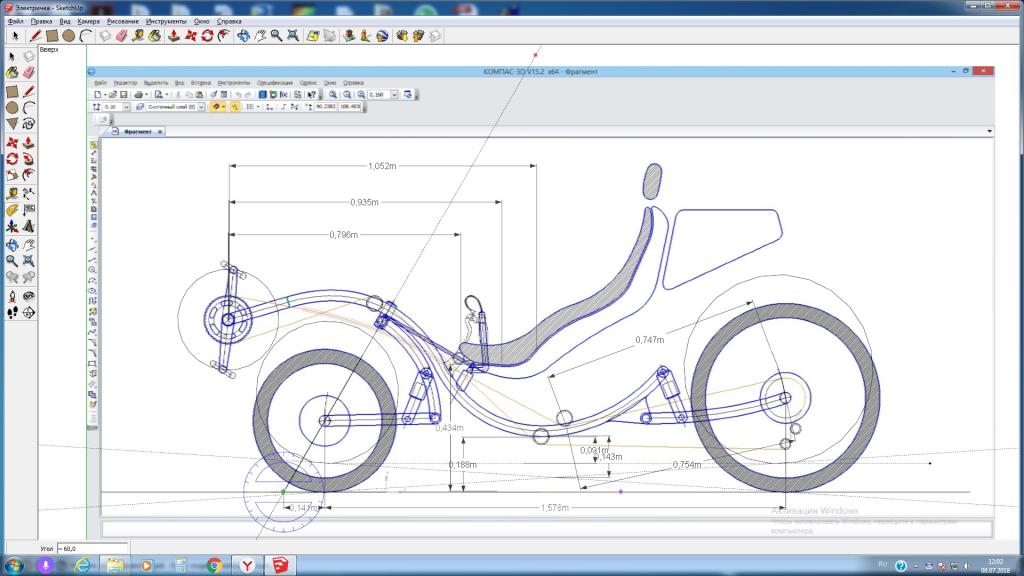Select the Dimension tool in left palette

pos(28,193)
